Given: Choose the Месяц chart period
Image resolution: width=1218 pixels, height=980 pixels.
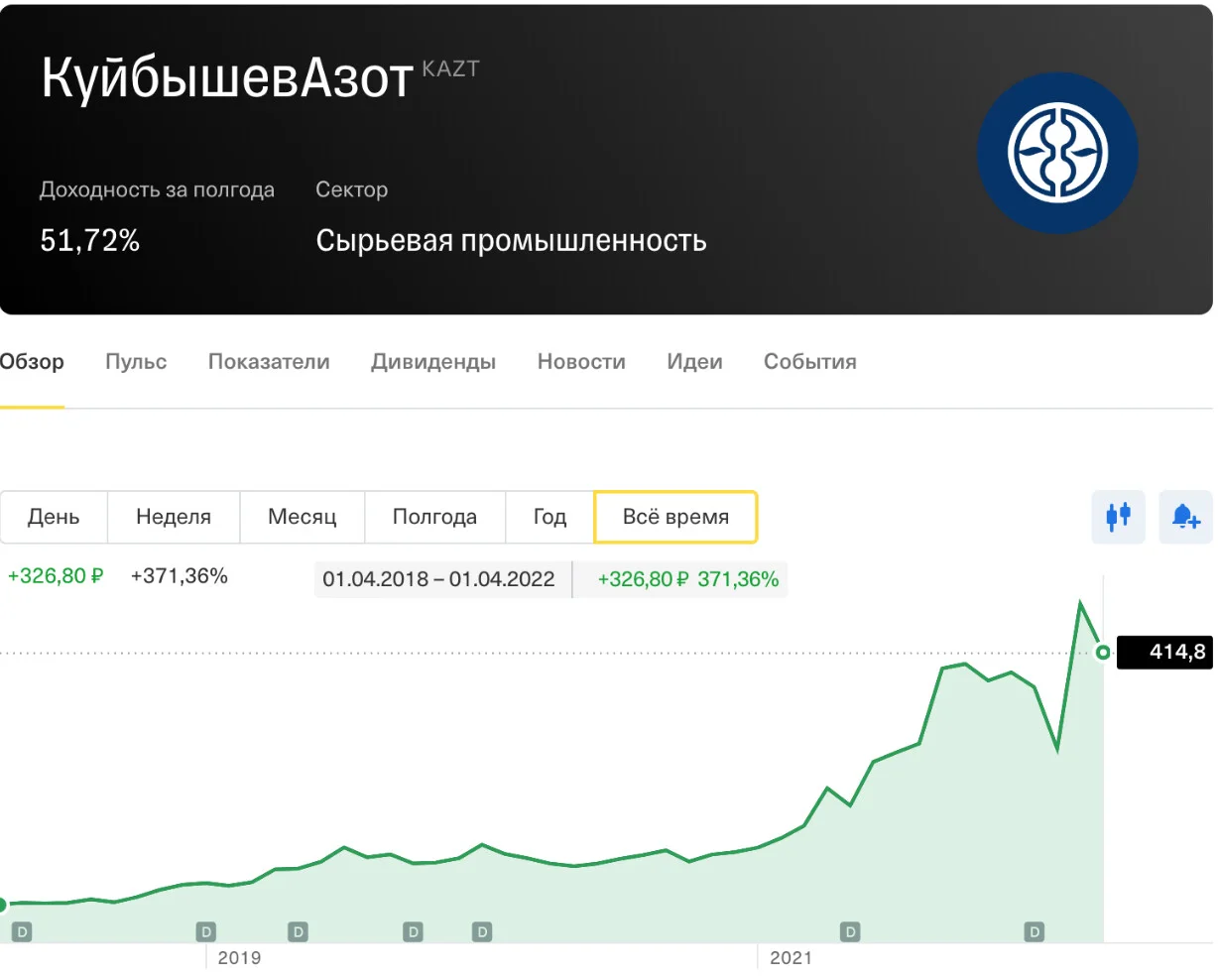Looking at the screenshot, I should pyautogui.click(x=303, y=517).
